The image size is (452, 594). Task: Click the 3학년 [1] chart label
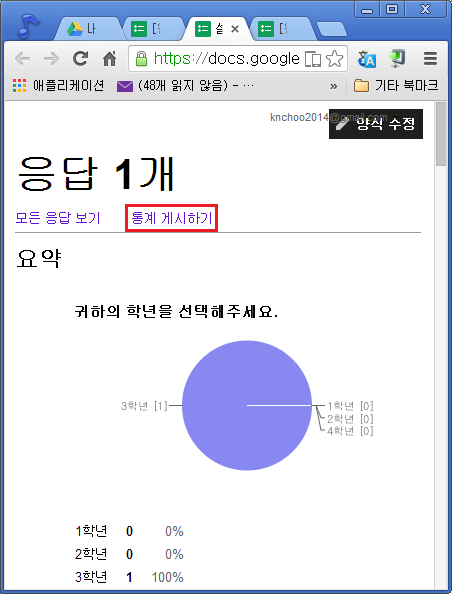144,406
